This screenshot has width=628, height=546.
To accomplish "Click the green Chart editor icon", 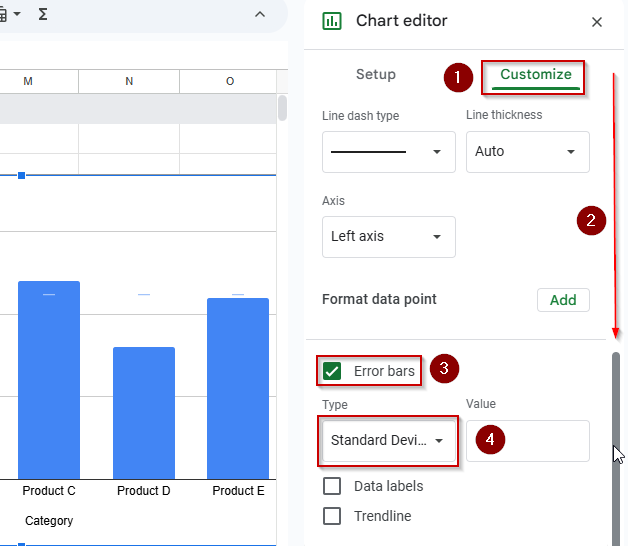I will (x=332, y=21).
